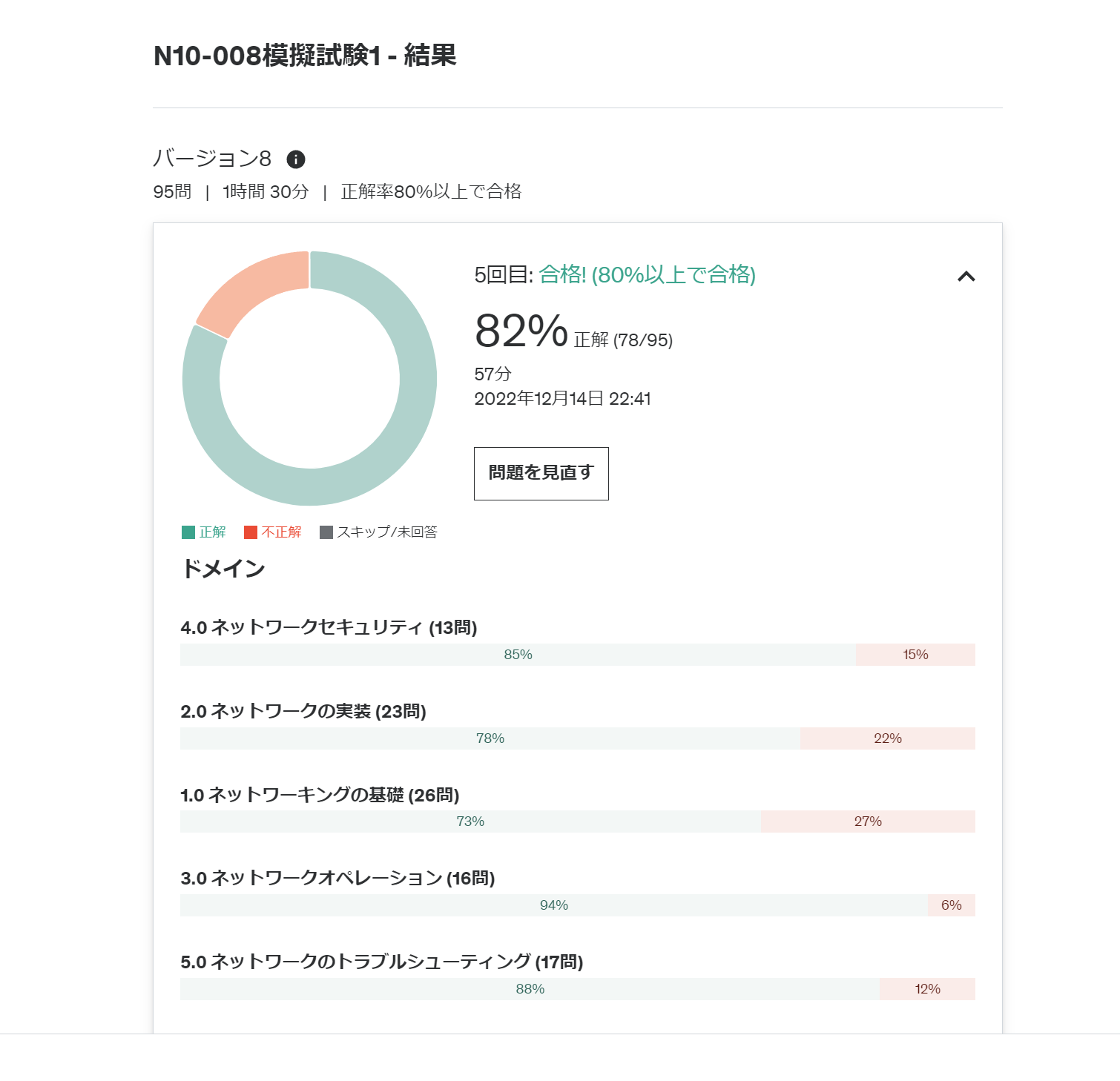Screen dimensions: 1120x1081
Task: Click the 27% incorrect bar for ネットワーキングの基礎
Action: (867, 822)
